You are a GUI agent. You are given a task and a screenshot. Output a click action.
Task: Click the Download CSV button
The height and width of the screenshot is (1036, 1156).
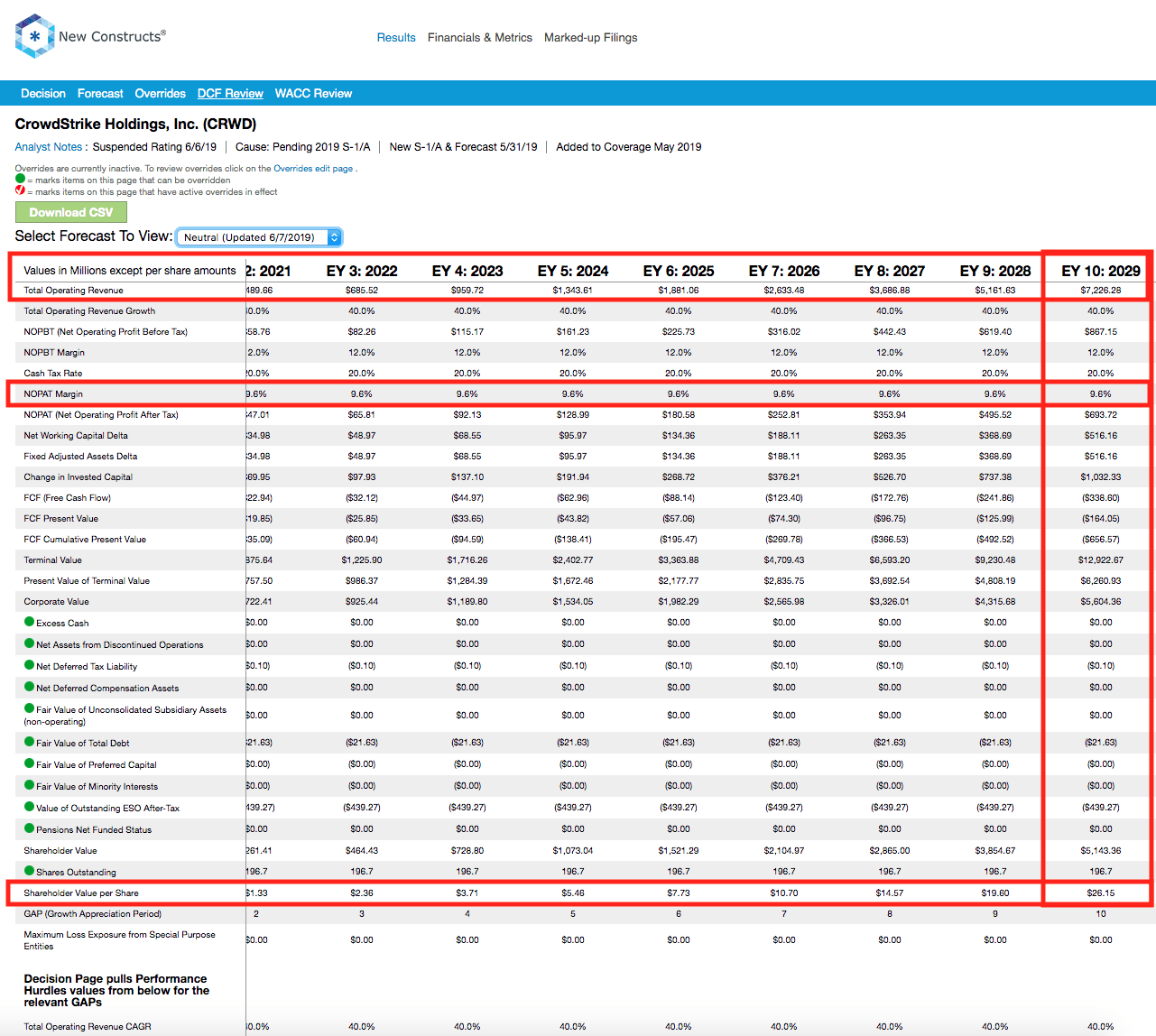tap(71, 212)
